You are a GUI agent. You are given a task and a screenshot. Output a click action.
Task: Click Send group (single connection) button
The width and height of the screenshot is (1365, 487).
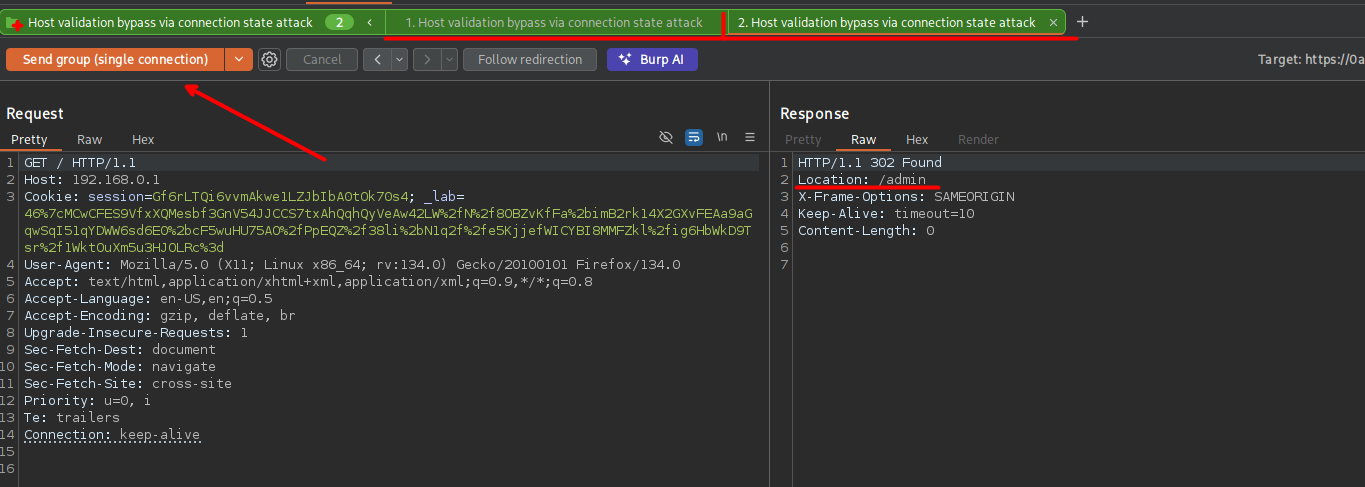pyautogui.click(x=115, y=60)
